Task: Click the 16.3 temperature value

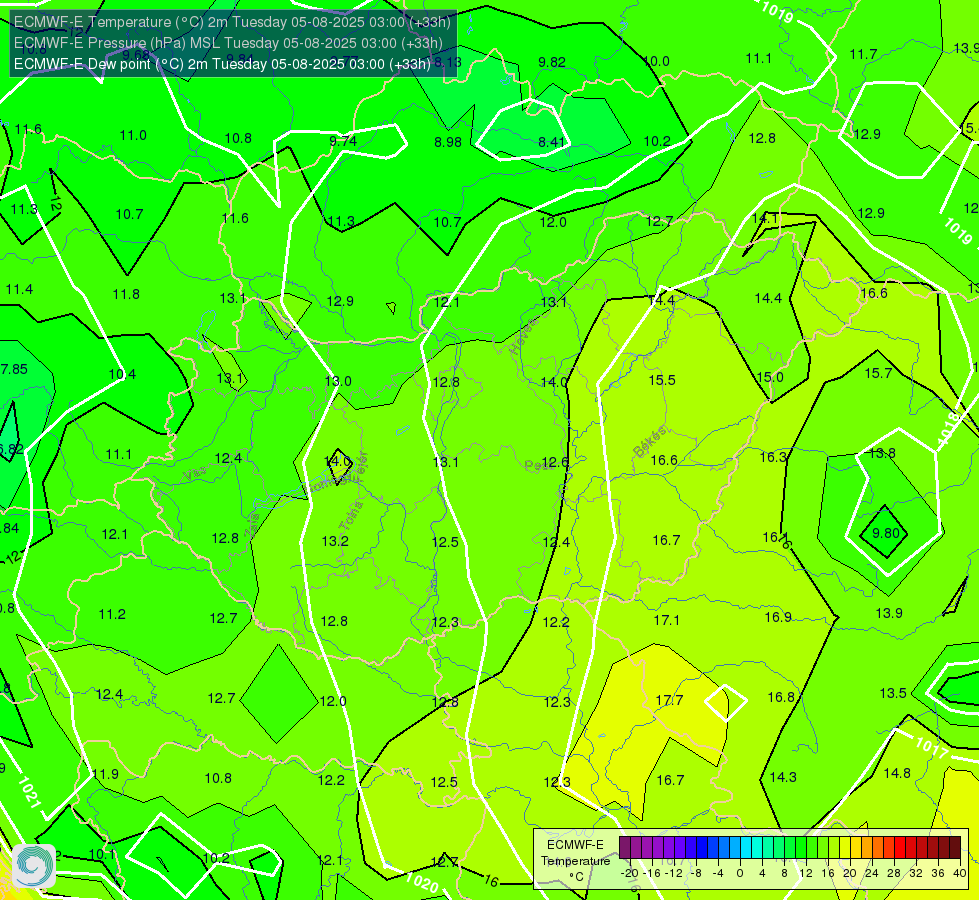Action: (x=773, y=457)
